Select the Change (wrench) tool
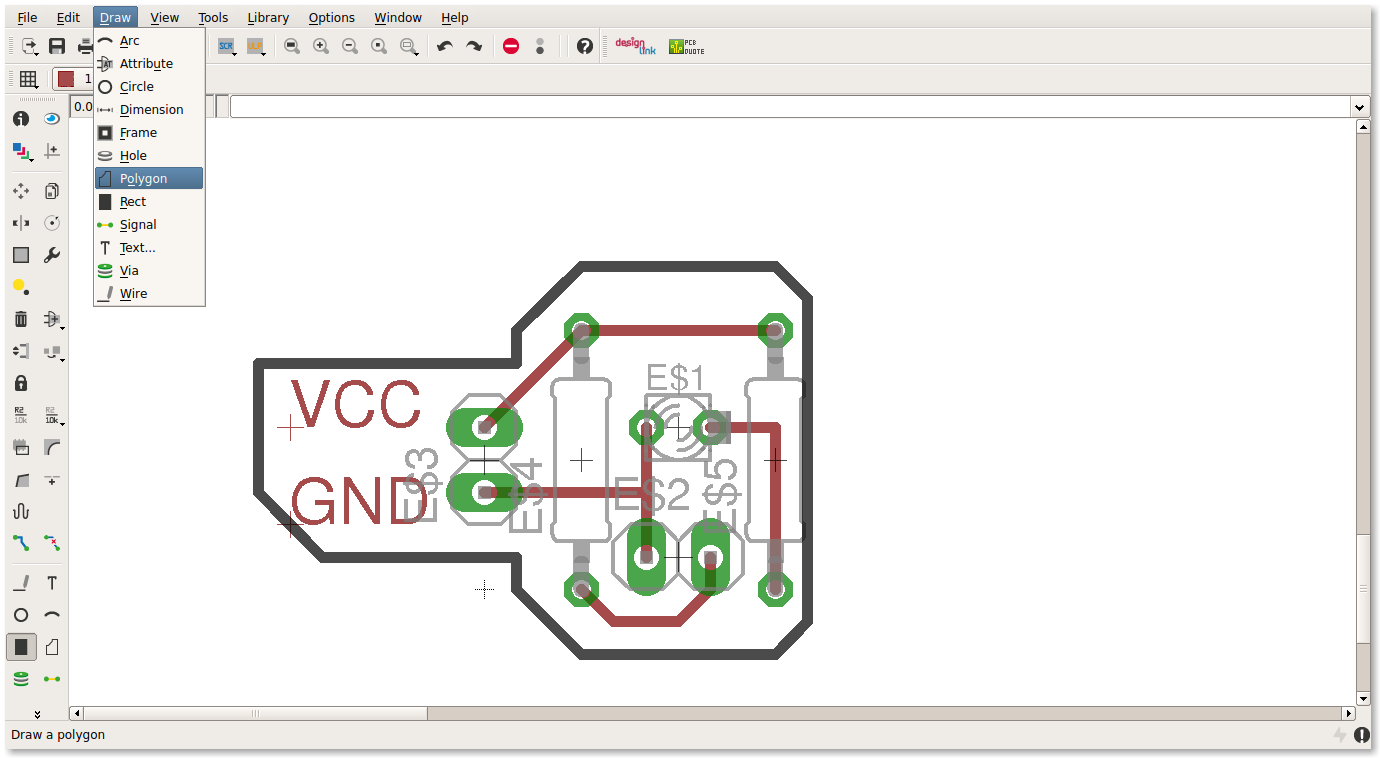Screen dimensions: 1380x758 [x=52, y=255]
